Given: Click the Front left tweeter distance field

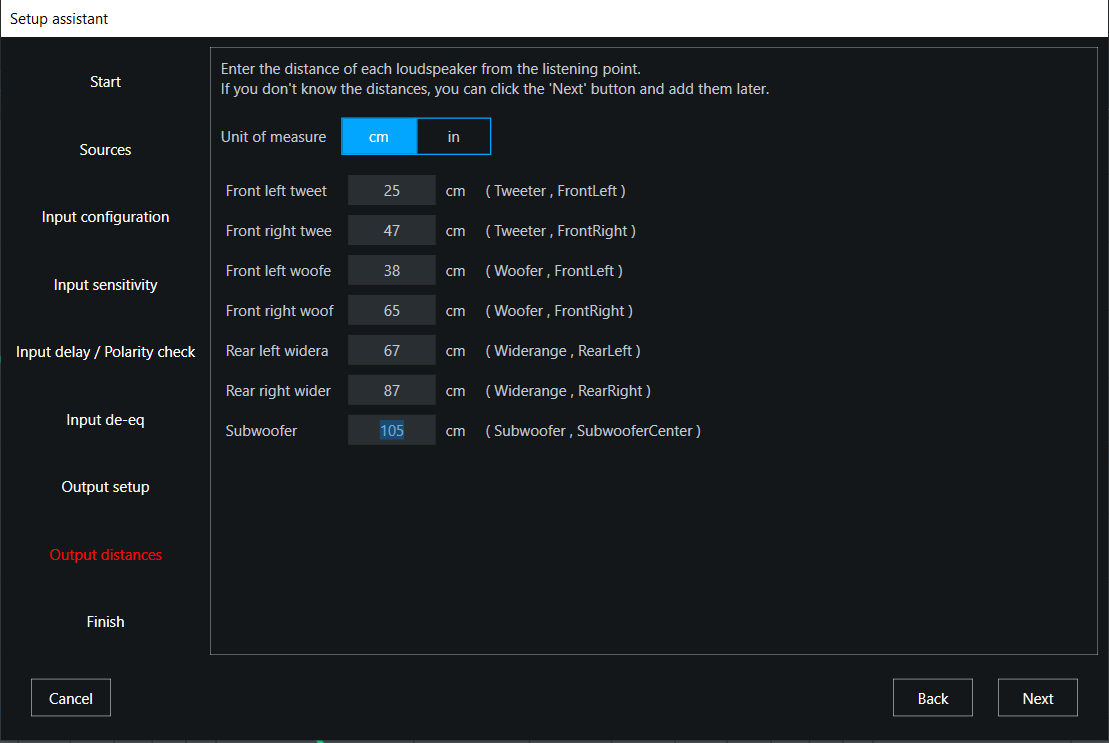Looking at the screenshot, I should click(391, 191).
